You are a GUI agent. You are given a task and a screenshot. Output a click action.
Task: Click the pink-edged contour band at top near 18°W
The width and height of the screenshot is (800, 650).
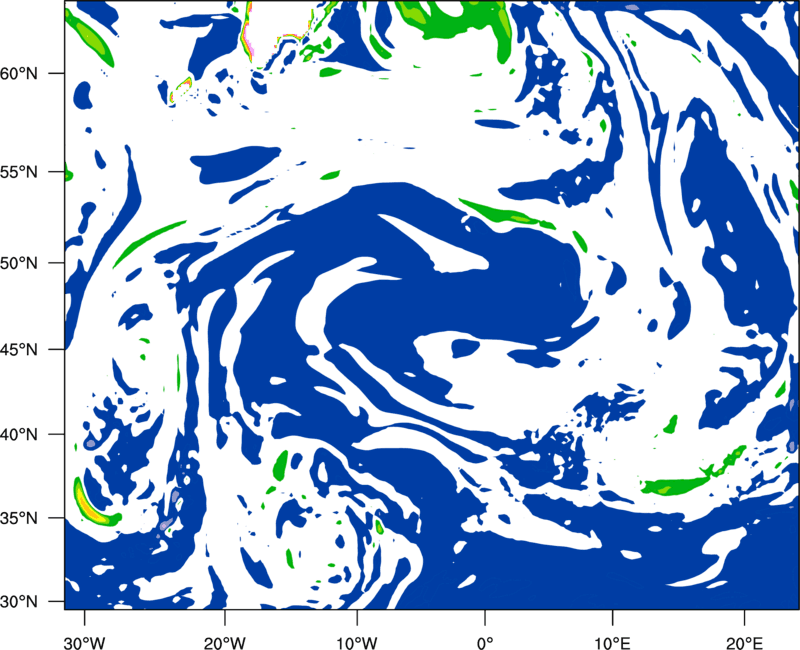pyautogui.click(x=248, y=31)
